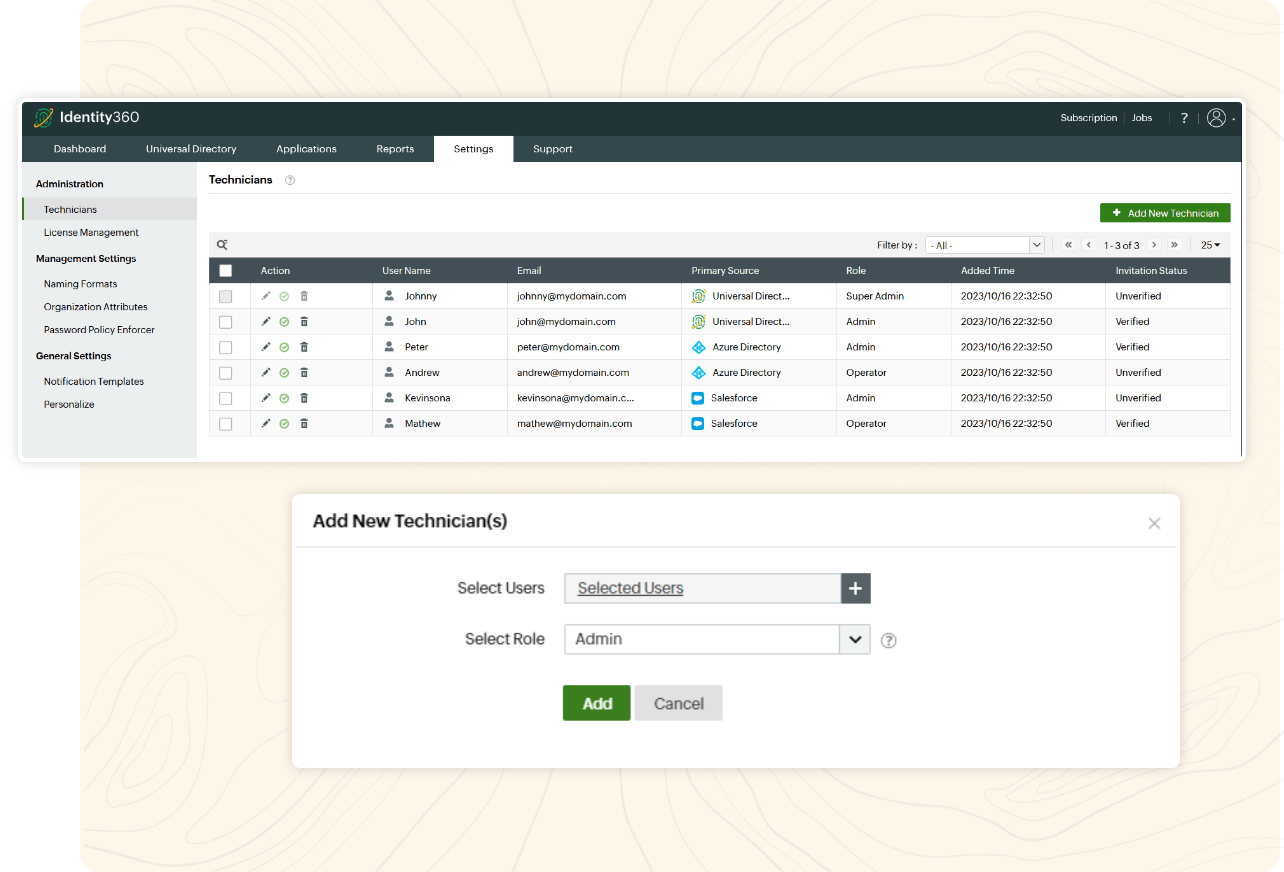Toggle the select-all checkbox in the table header

[225, 270]
